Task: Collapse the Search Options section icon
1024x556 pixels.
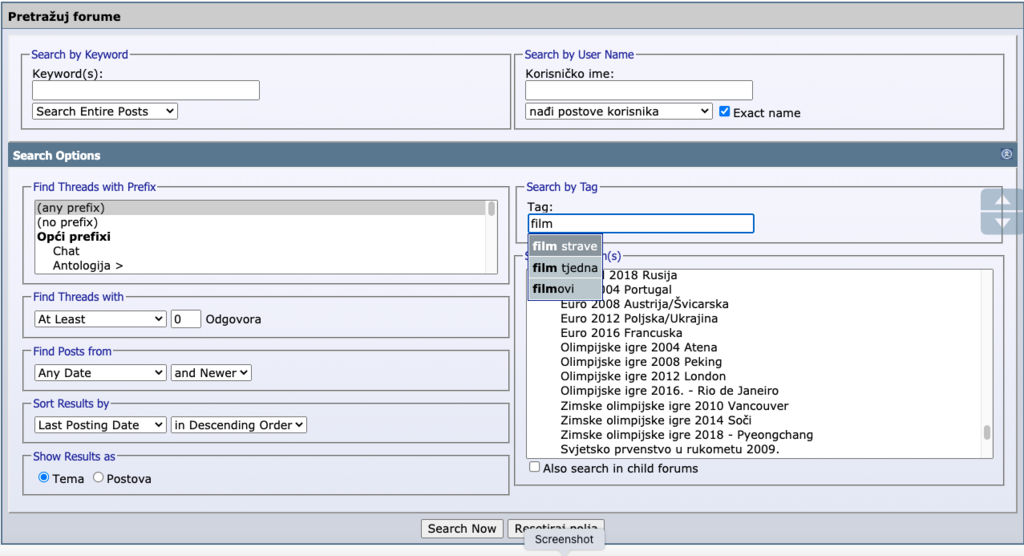Action: point(1006,154)
